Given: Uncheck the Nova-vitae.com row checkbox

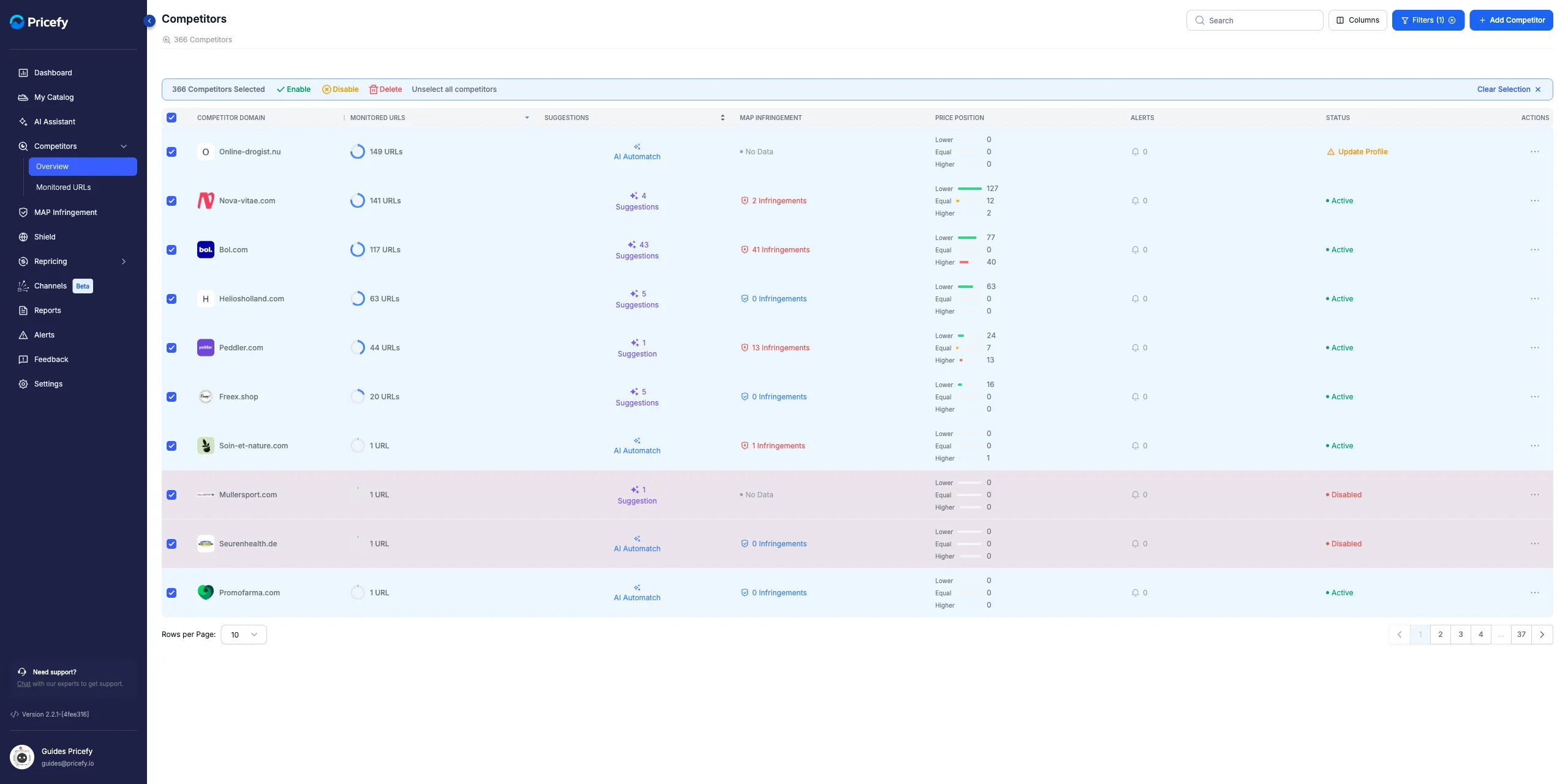Looking at the screenshot, I should point(171,201).
